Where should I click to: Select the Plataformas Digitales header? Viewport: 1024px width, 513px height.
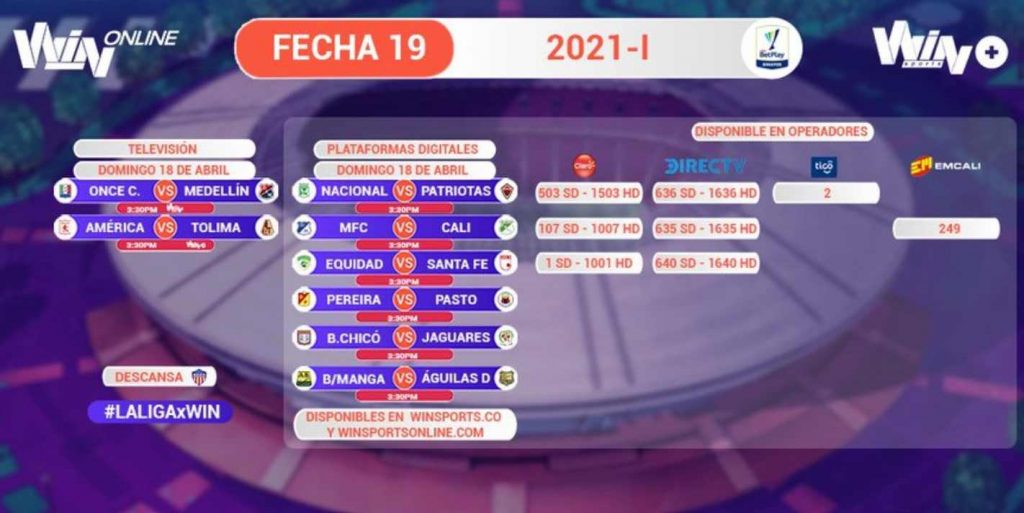pyautogui.click(x=402, y=149)
